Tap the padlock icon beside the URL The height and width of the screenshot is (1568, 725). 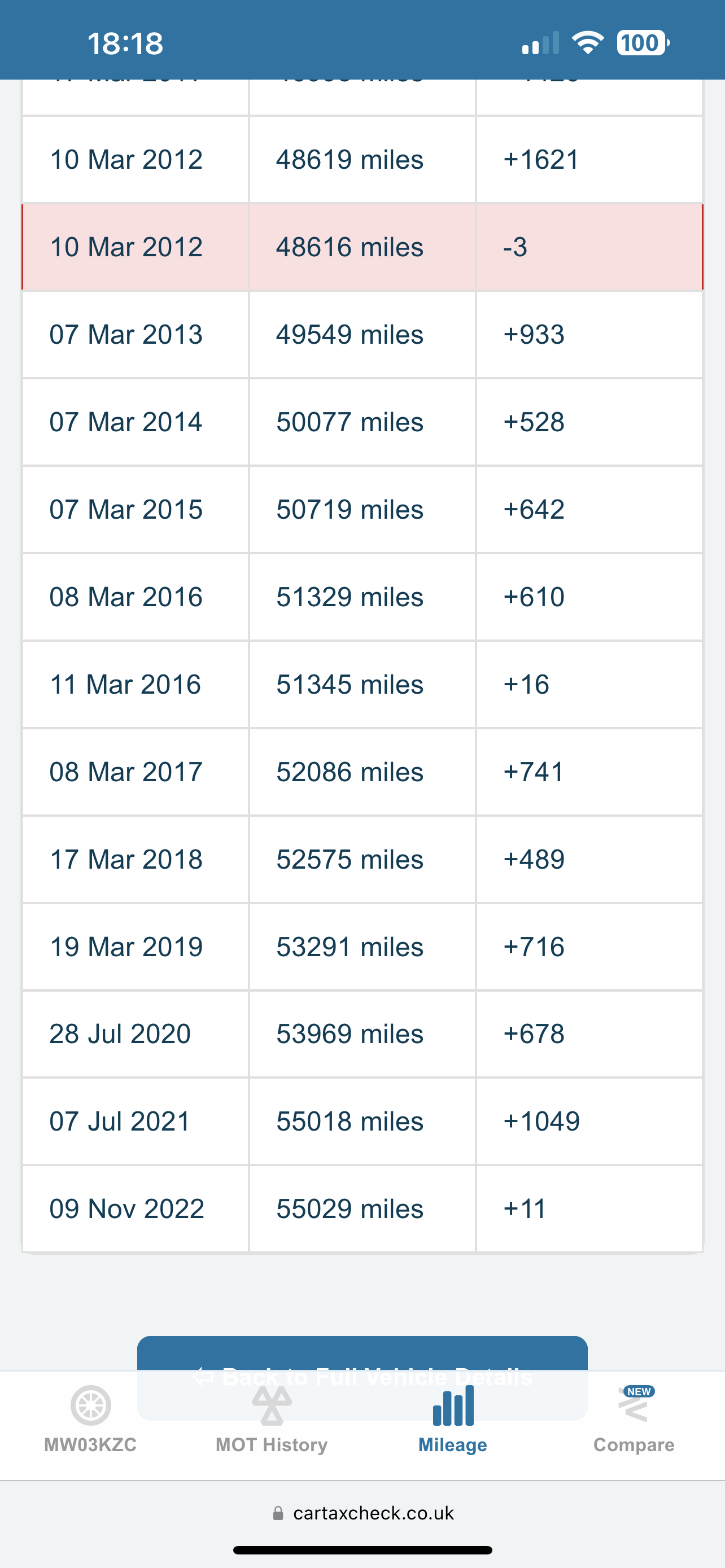[x=278, y=1513]
